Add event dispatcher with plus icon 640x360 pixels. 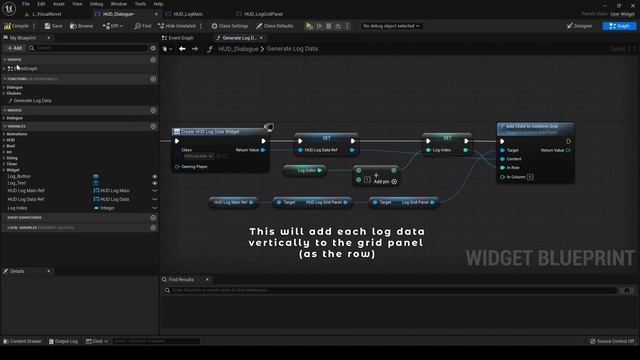coord(153,218)
